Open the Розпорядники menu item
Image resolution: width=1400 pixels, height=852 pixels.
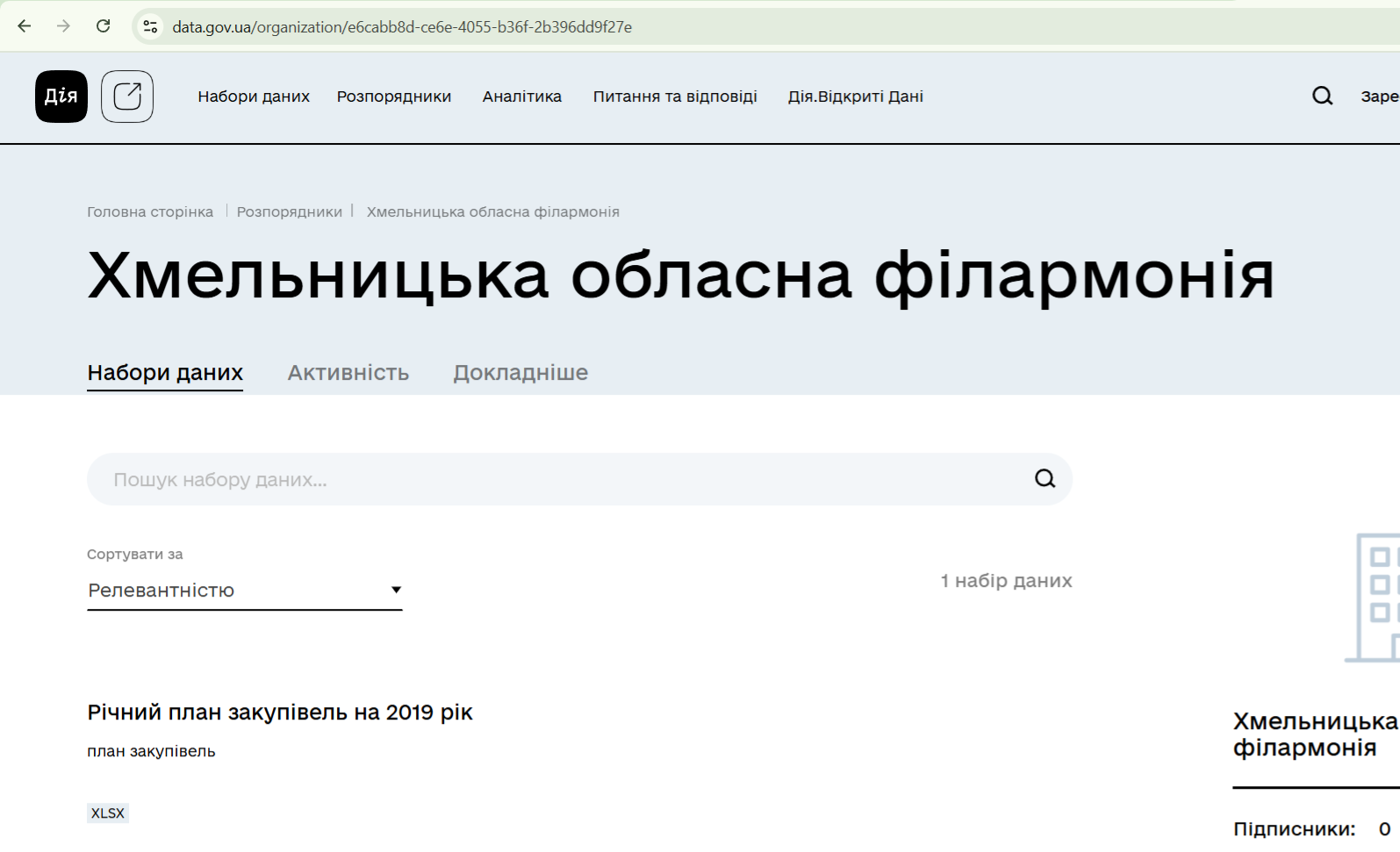point(394,97)
